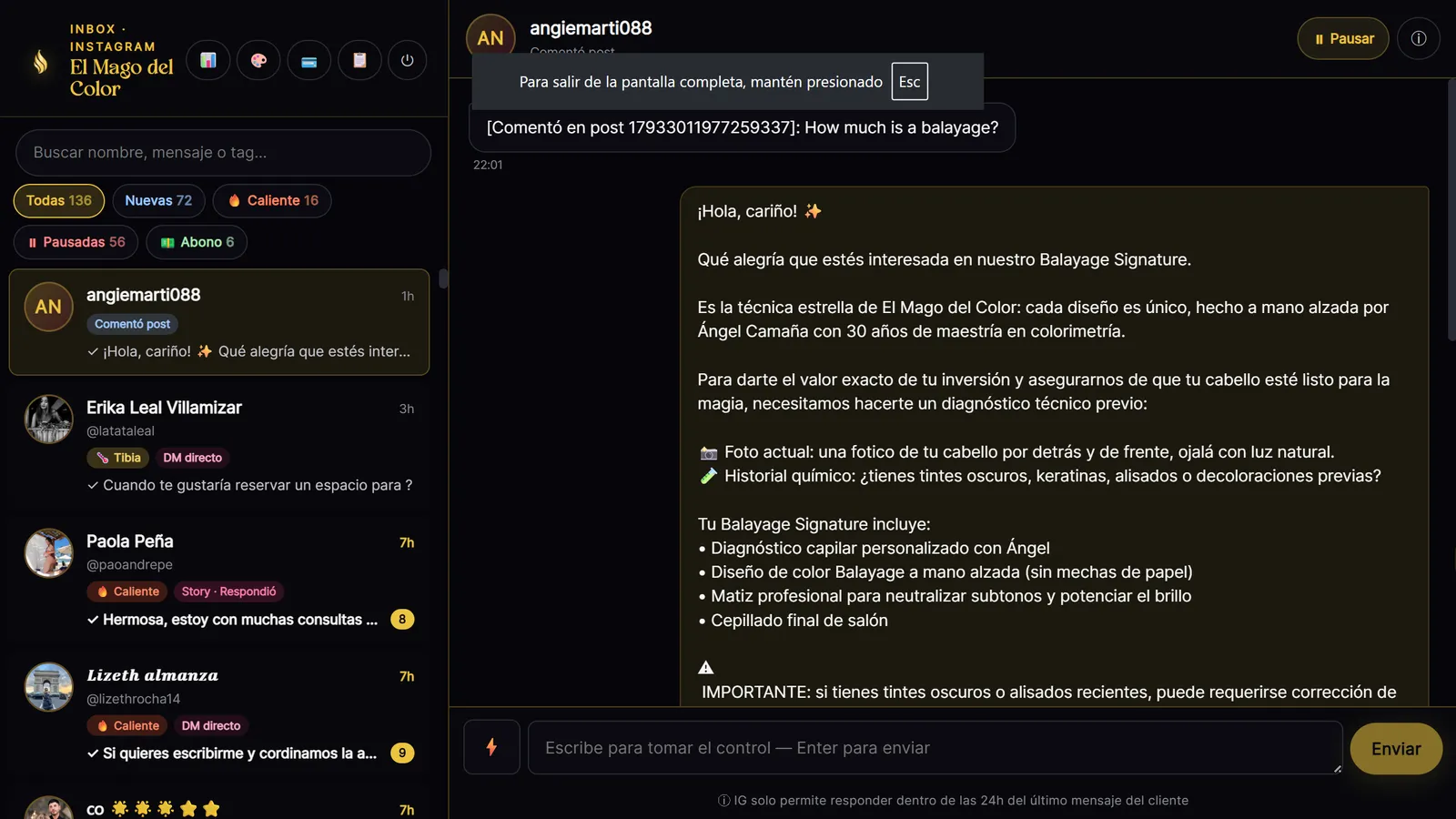This screenshot has height=819, width=1456.
Task: Open the lightning quick replies button
Action: (491, 747)
